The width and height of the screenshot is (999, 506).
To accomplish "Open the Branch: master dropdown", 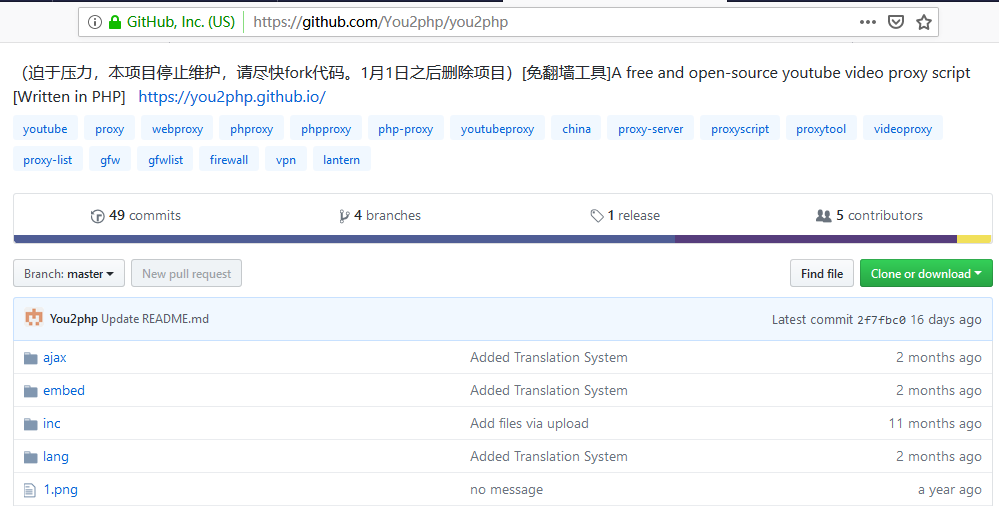I will click(69, 273).
